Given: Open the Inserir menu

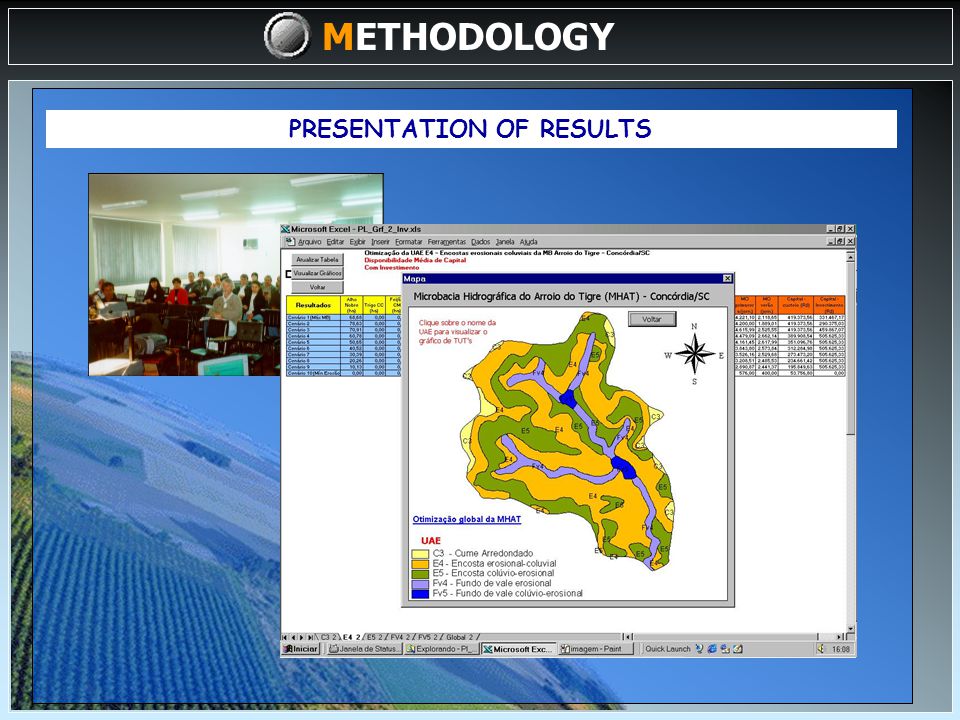Looking at the screenshot, I should click(380, 242).
